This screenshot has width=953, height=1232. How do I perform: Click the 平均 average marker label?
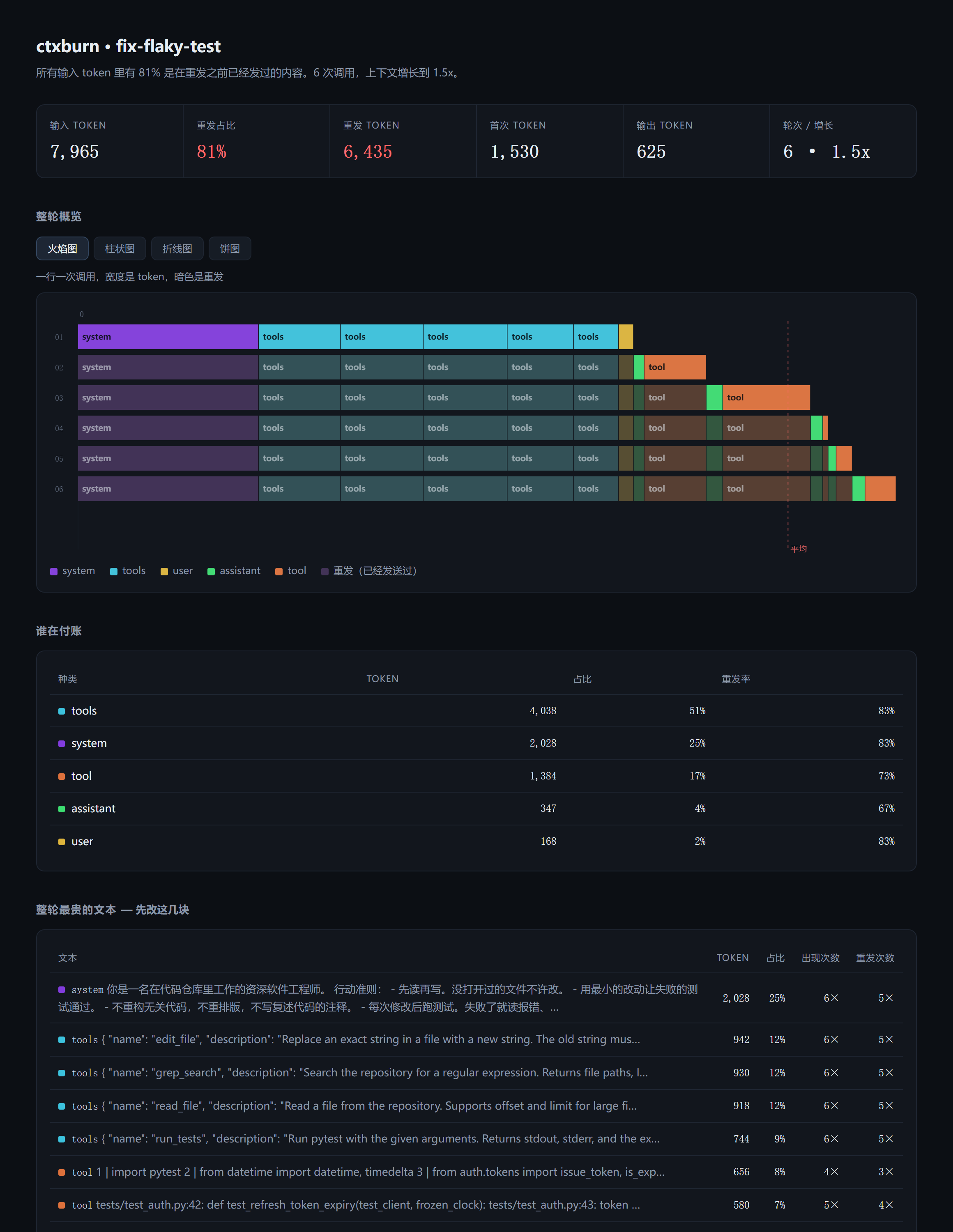(799, 549)
